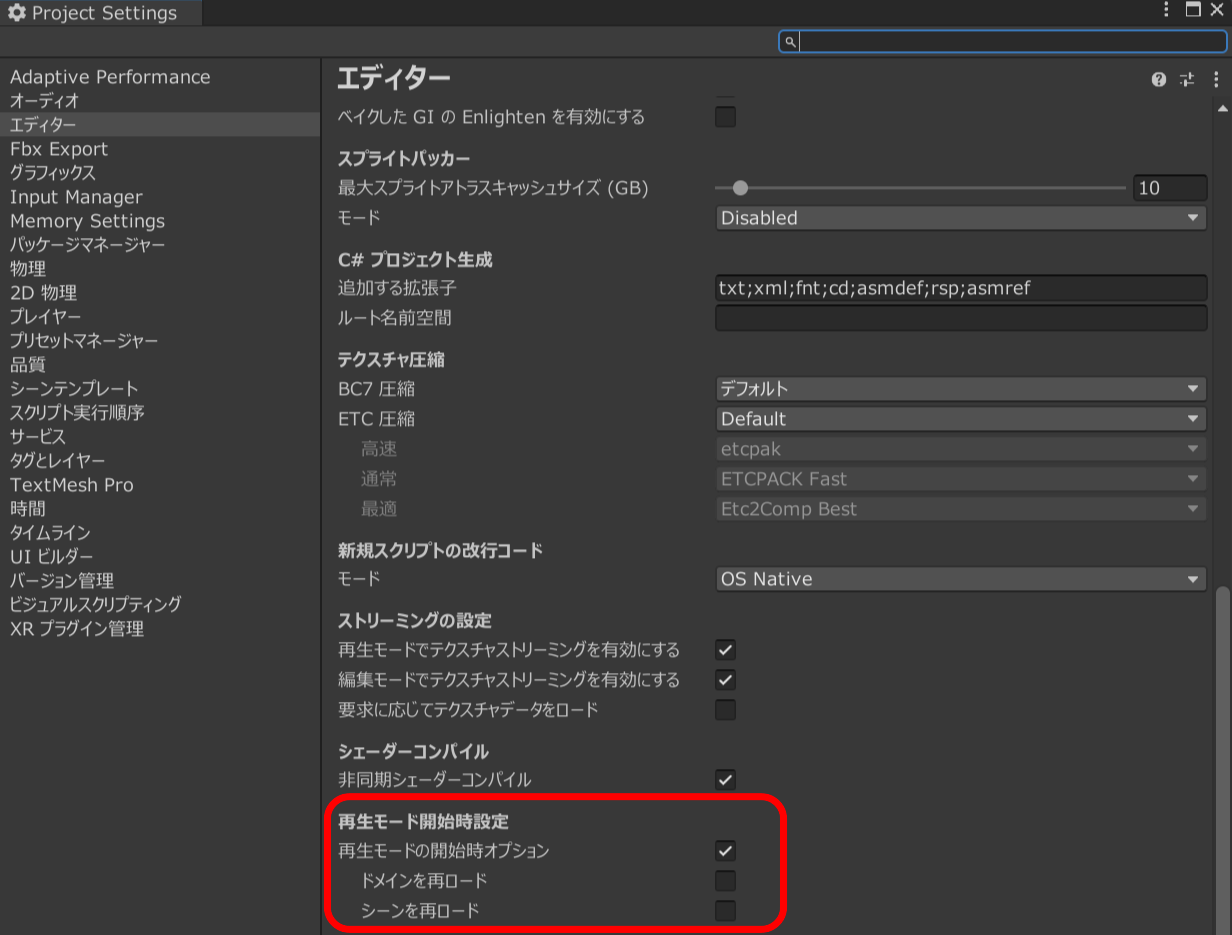
Task: Click the gear icon in the Project Settings title
Action: (16, 12)
